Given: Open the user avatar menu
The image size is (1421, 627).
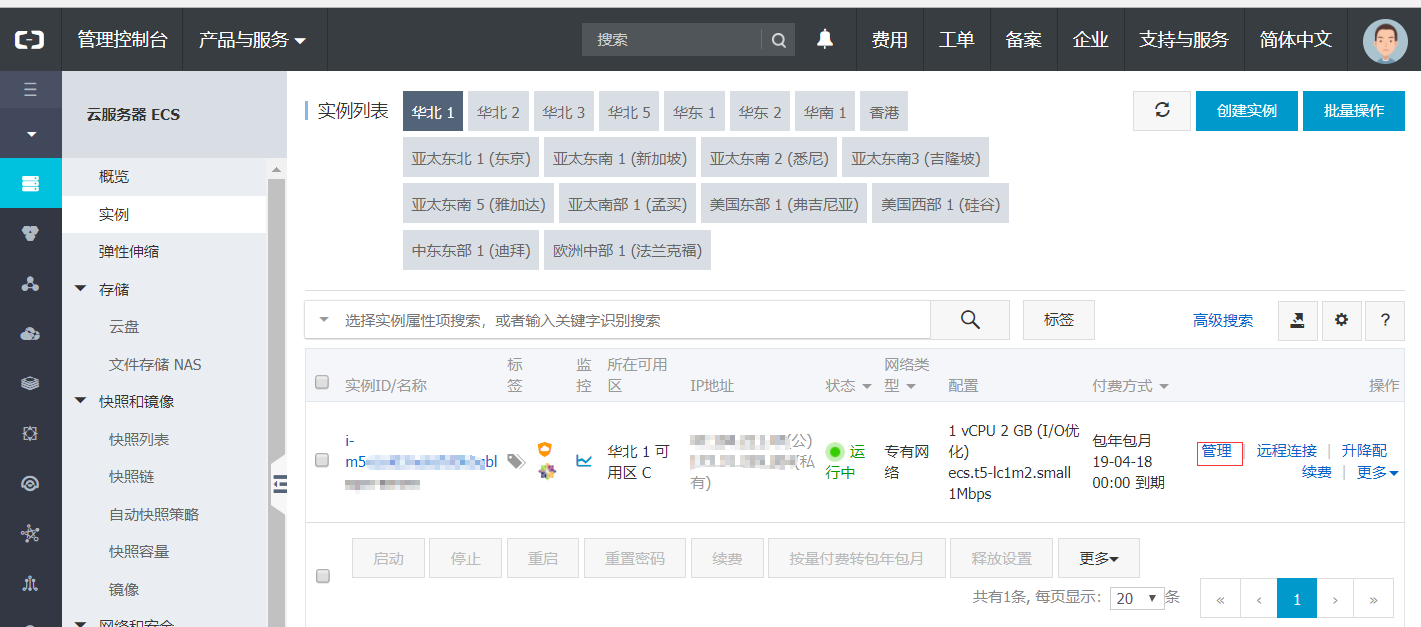Looking at the screenshot, I should 1385,41.
